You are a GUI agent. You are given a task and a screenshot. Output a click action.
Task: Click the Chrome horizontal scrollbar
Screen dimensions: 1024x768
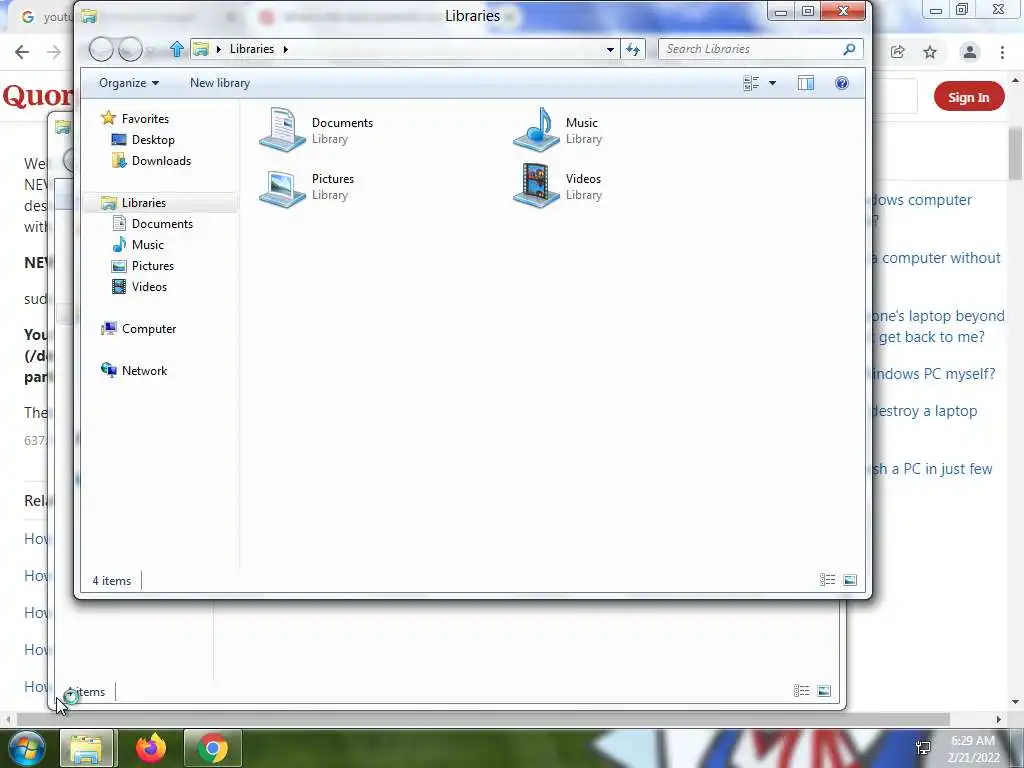tap(483, 719)
